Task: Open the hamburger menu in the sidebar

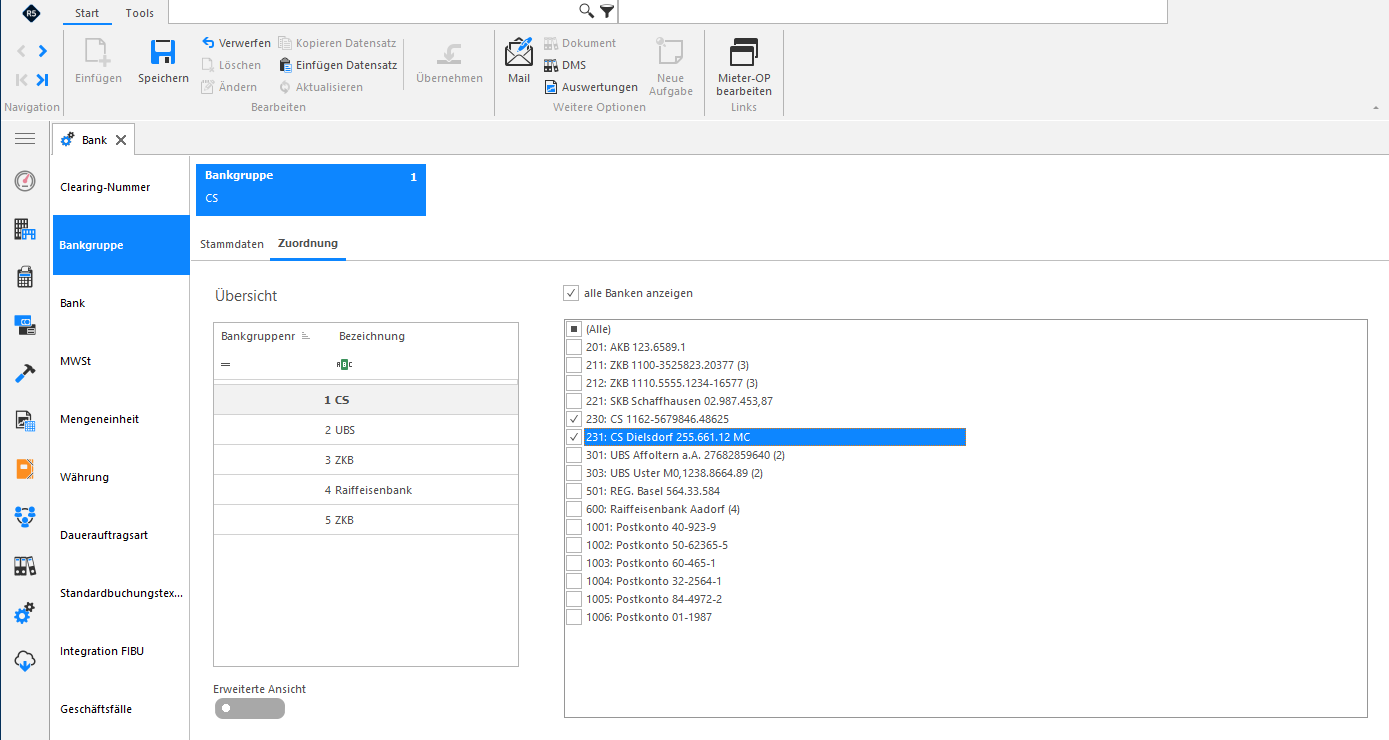Action: [x=25, y=138]
